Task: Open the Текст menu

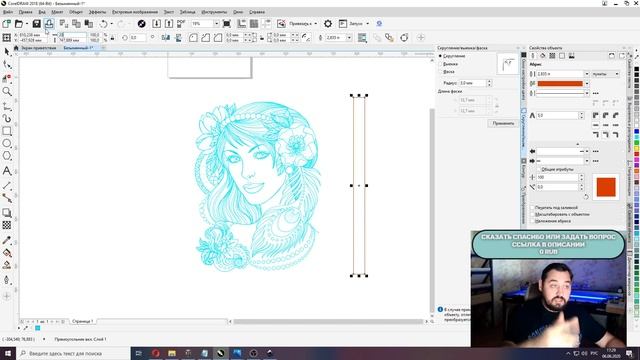Action: (x=169, y=12)
